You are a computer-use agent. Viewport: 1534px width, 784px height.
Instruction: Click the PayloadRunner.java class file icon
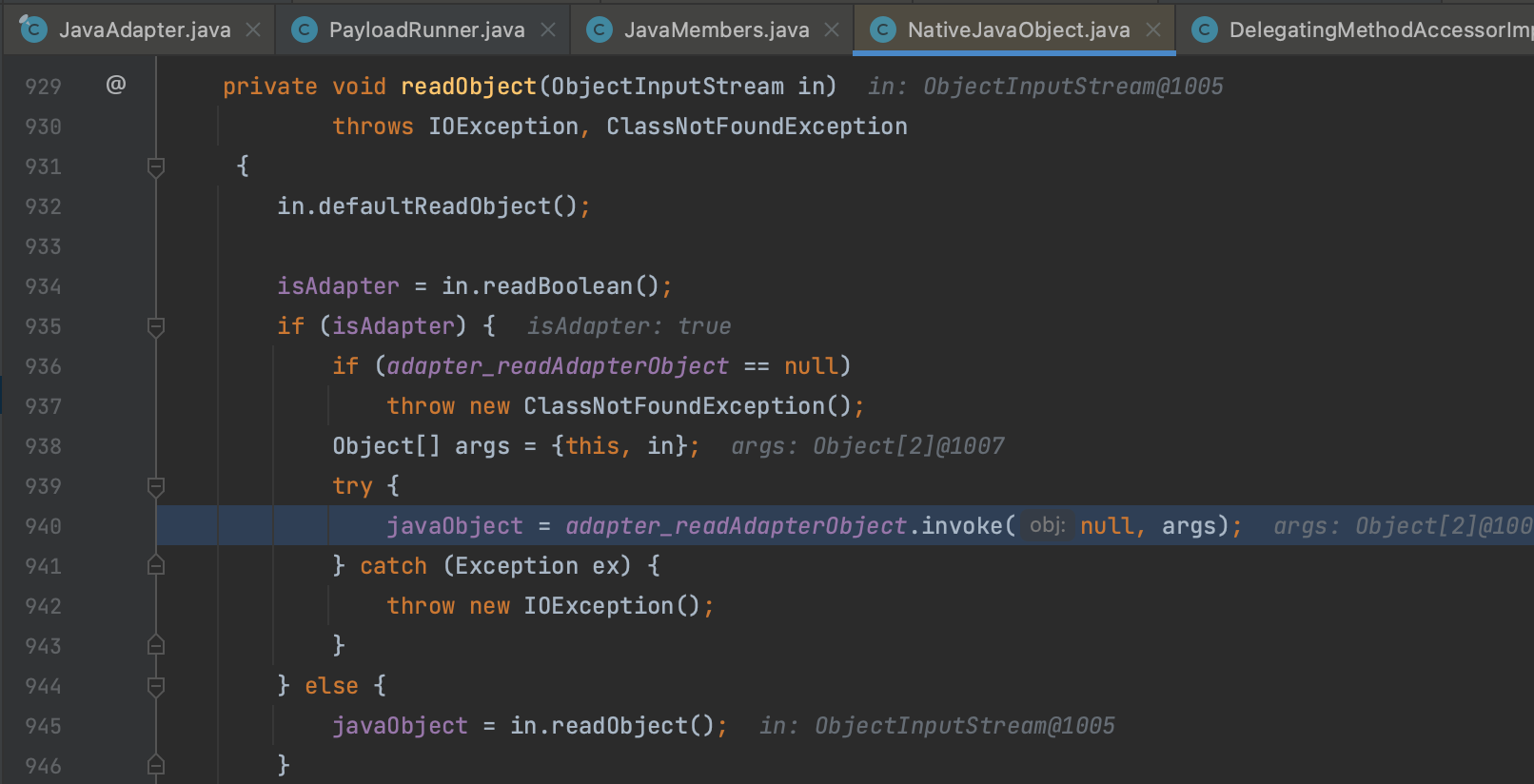[304, 30]
